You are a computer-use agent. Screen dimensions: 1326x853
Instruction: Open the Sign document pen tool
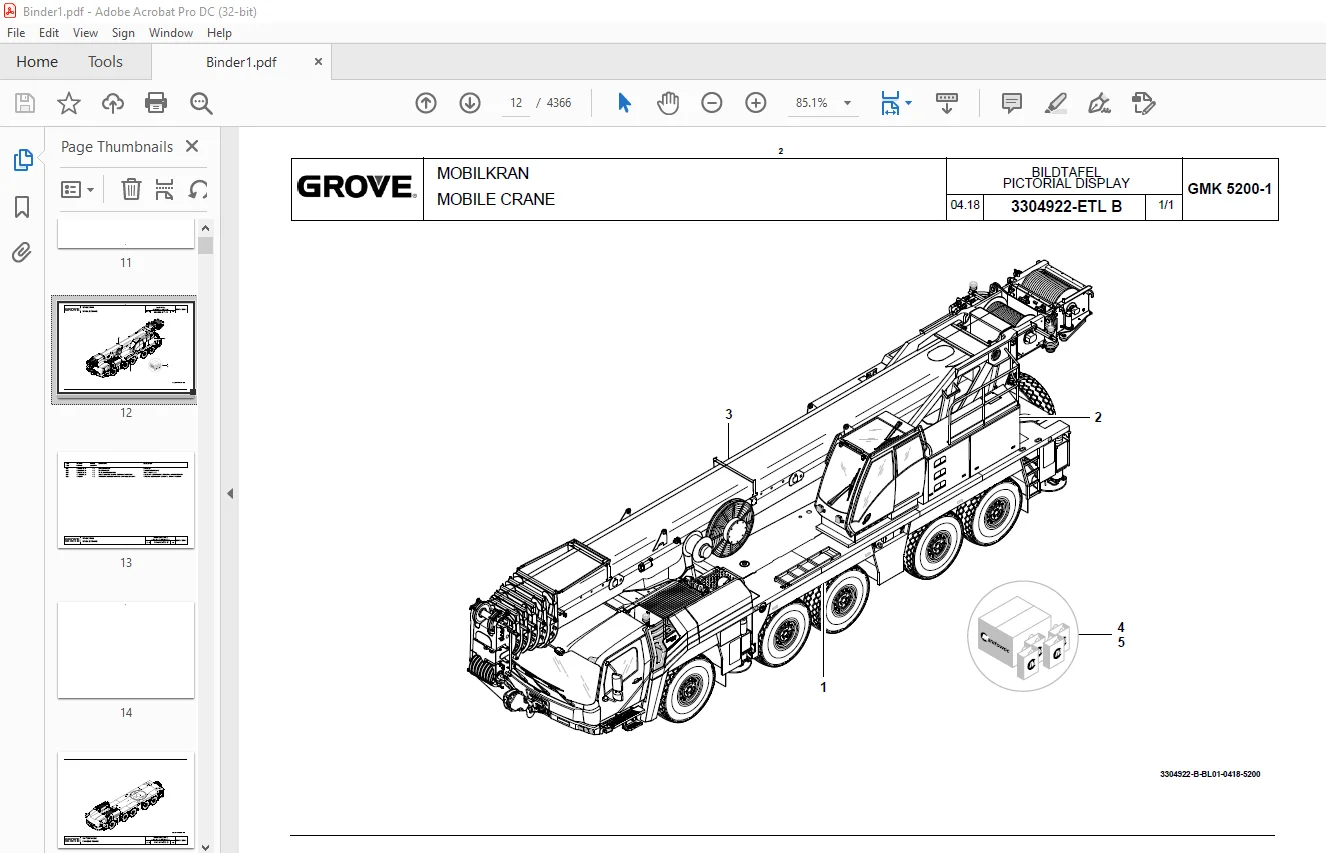[x=1099, y=103]
